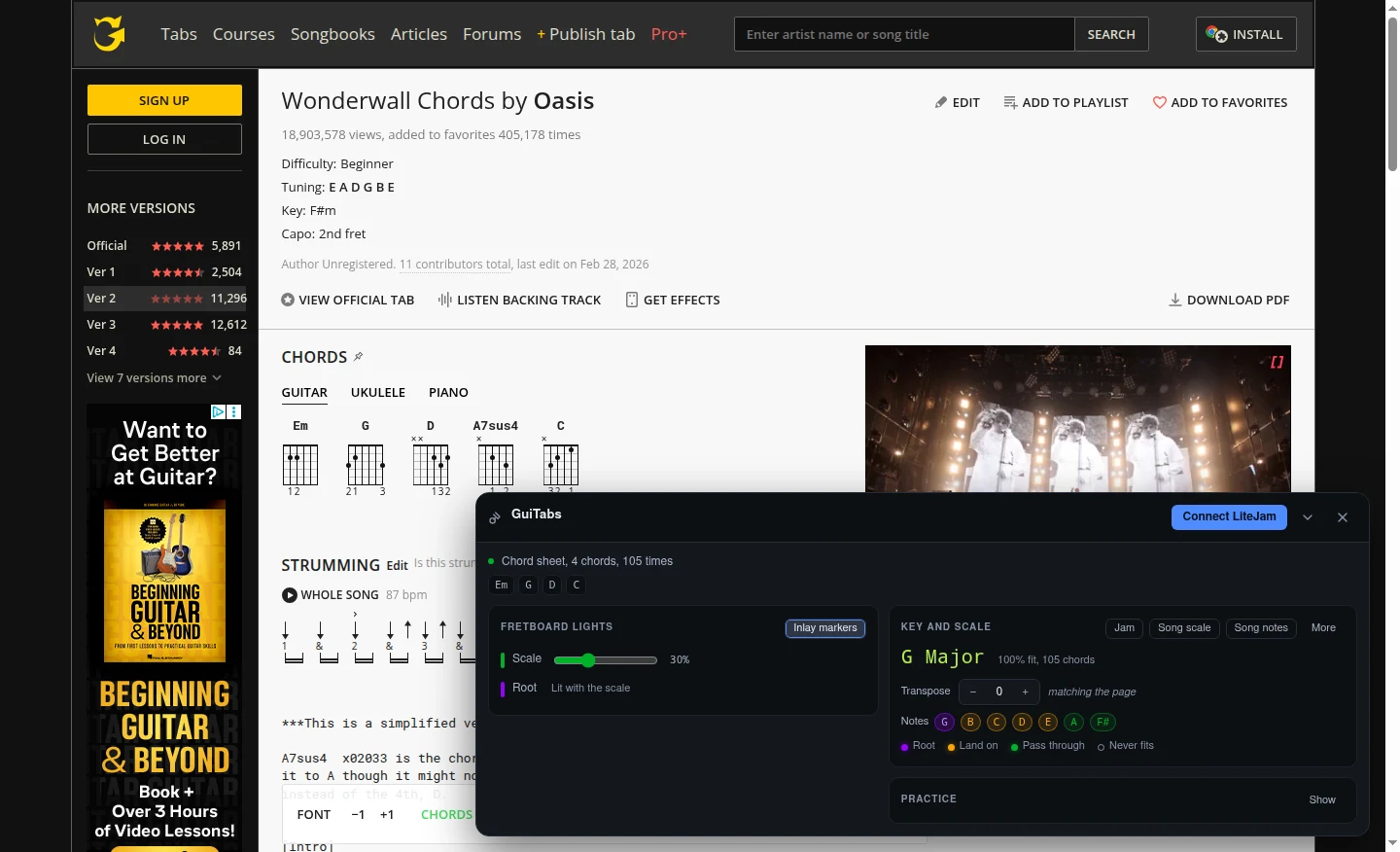Add Wonderwall to favorites heart

1219,102
